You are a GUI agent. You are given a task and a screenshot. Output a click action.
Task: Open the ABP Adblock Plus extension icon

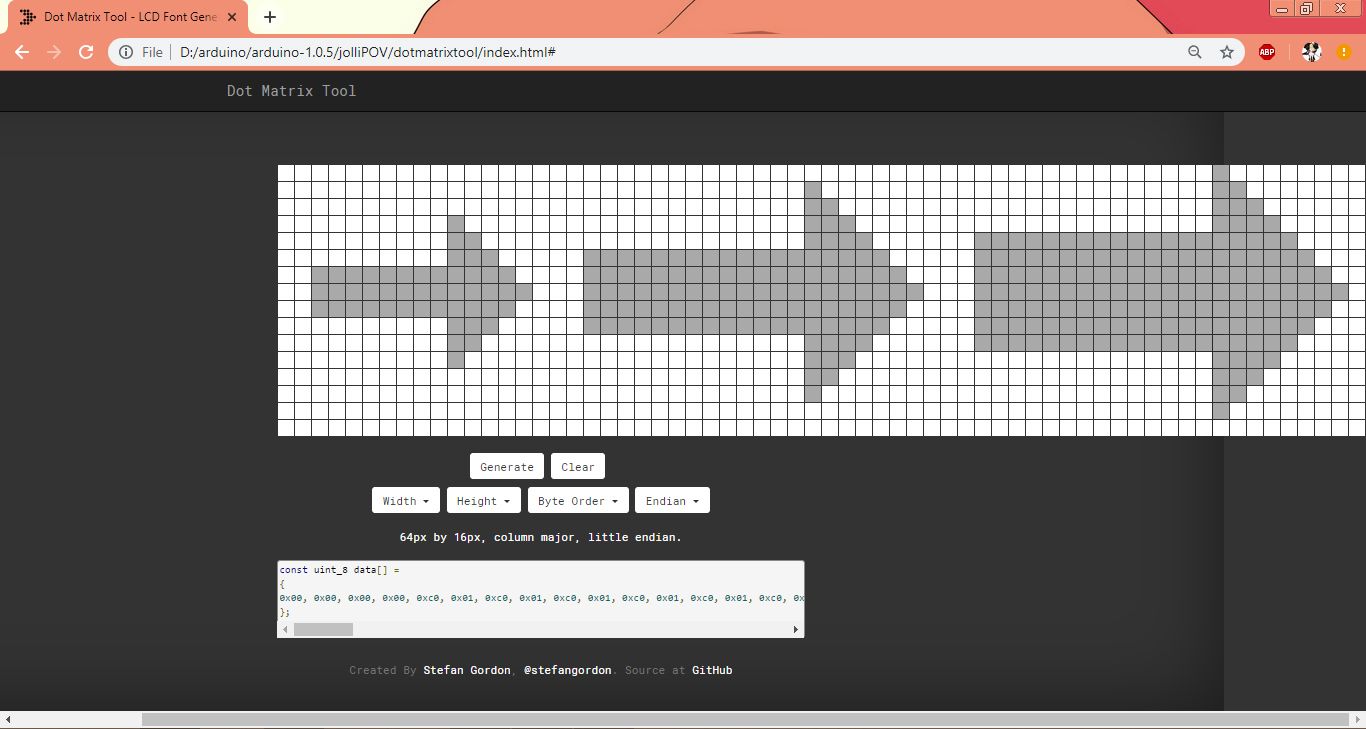(x=1267, y=52)
